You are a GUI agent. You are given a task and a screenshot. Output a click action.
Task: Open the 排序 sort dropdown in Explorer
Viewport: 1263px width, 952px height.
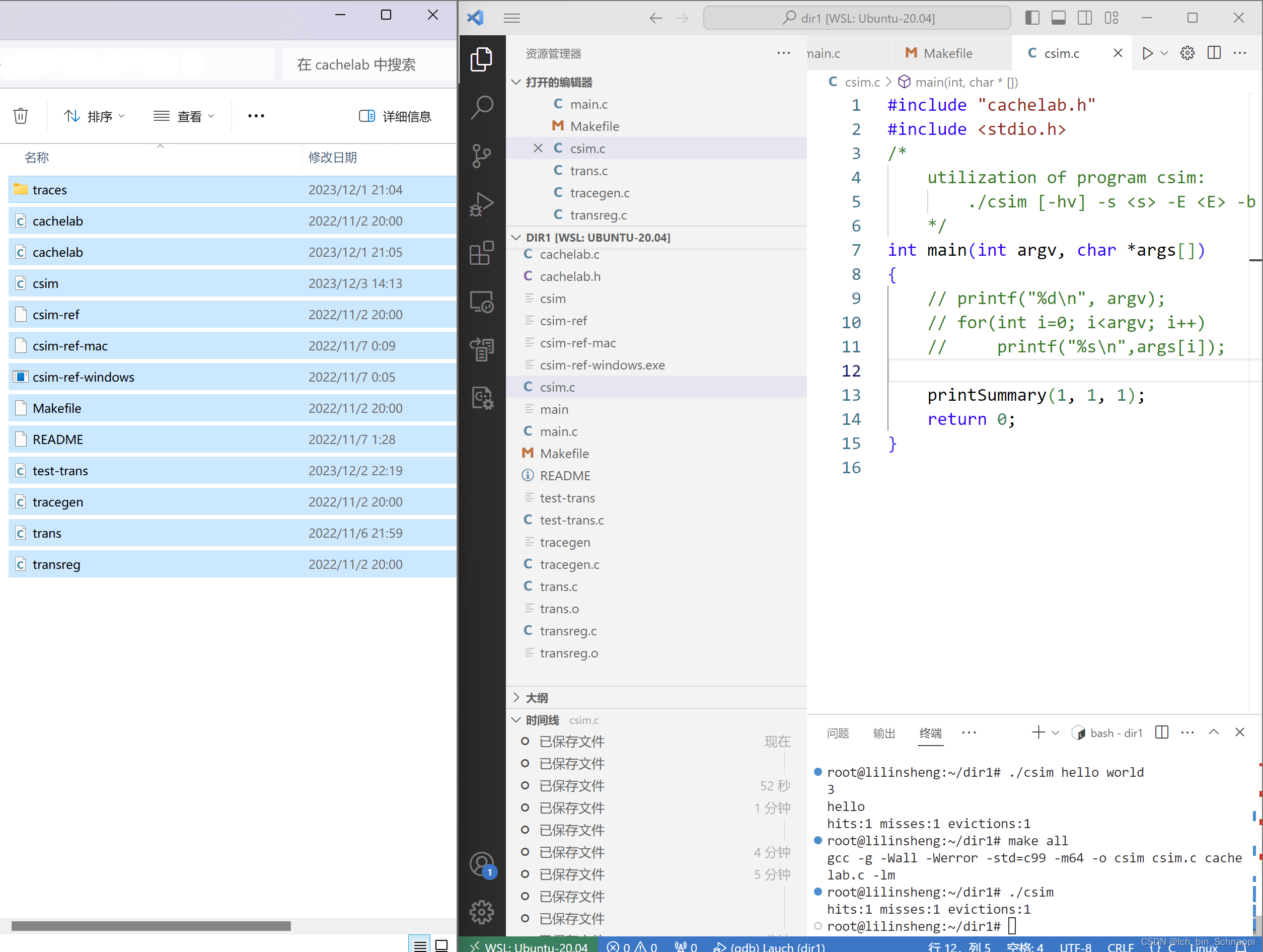pos(95,116)
